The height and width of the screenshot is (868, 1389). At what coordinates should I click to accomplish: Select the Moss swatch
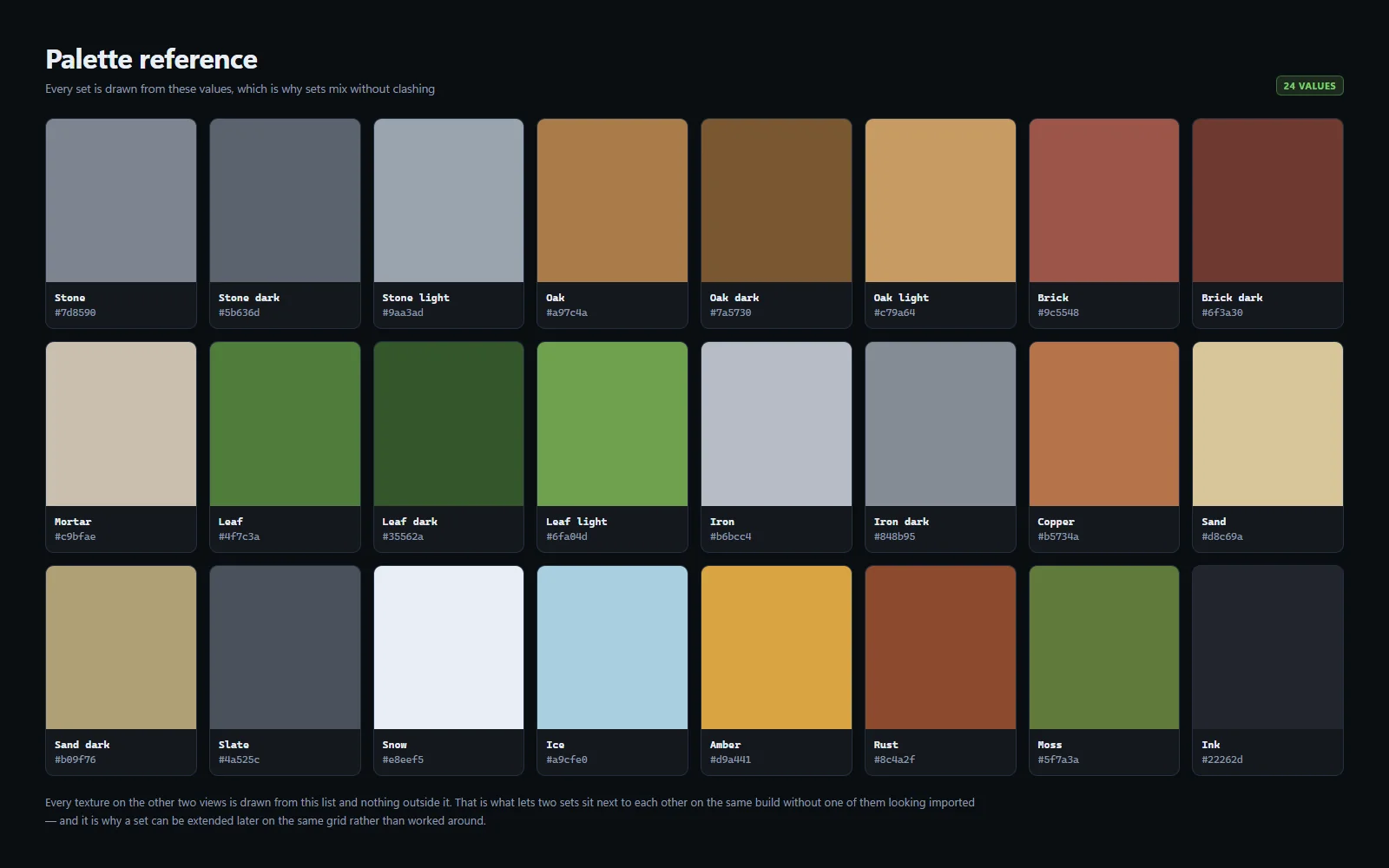click(1104, 648)
